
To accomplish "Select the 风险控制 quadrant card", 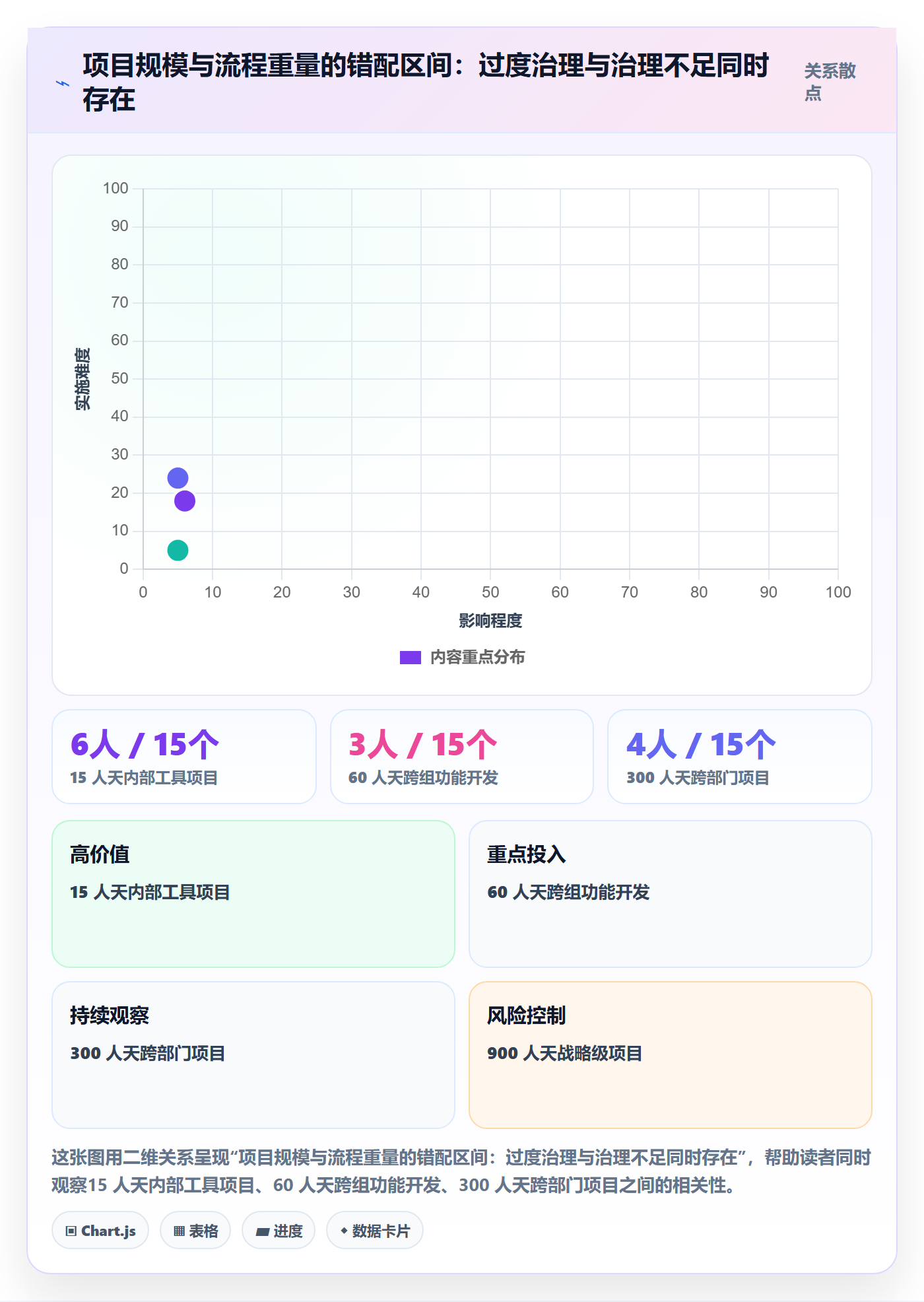I will point(671,1055).
